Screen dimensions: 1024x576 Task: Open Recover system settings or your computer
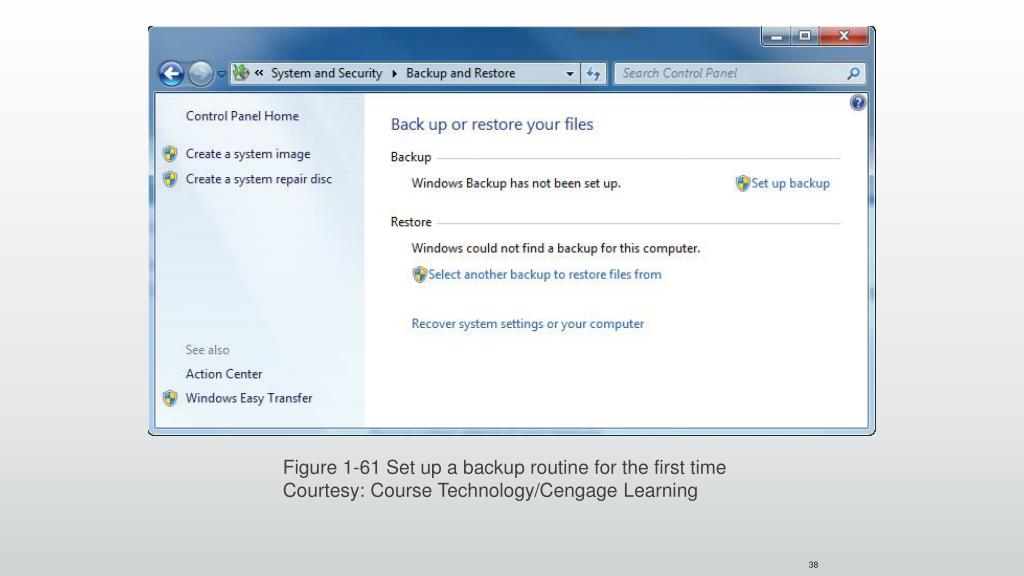(x=528, y=324)
